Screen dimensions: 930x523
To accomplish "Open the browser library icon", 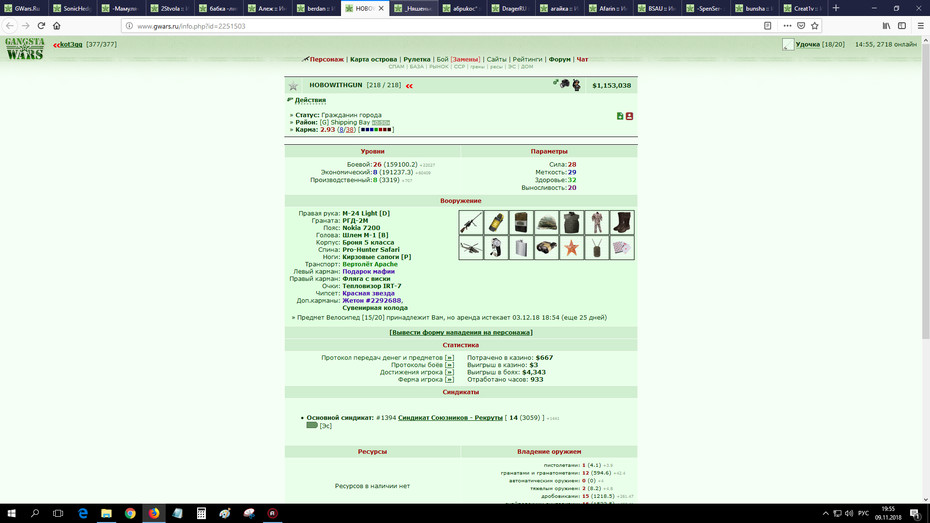I will (x=886, y=25).
